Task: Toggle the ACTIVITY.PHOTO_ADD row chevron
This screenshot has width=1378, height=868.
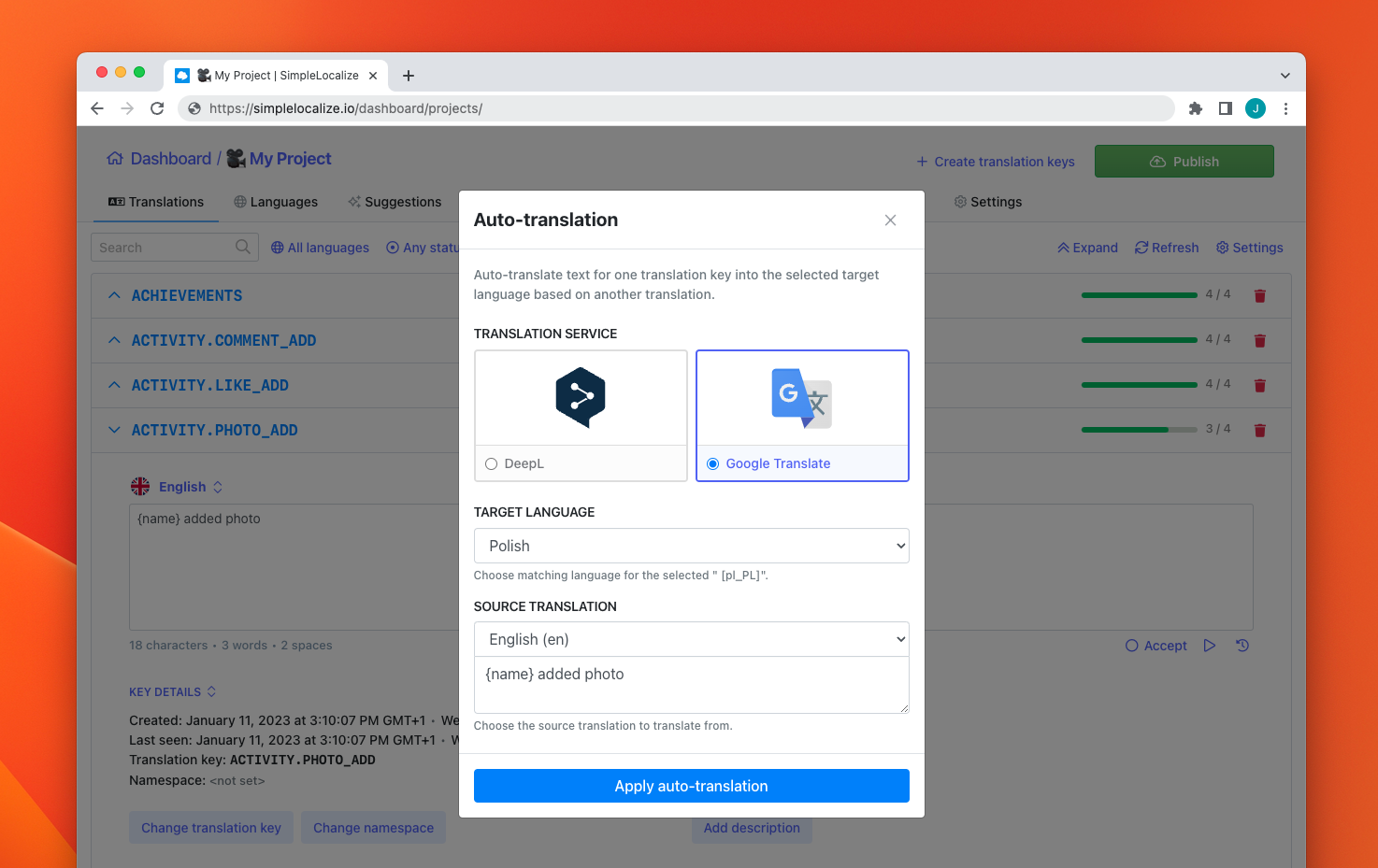Action: point(114,430)
